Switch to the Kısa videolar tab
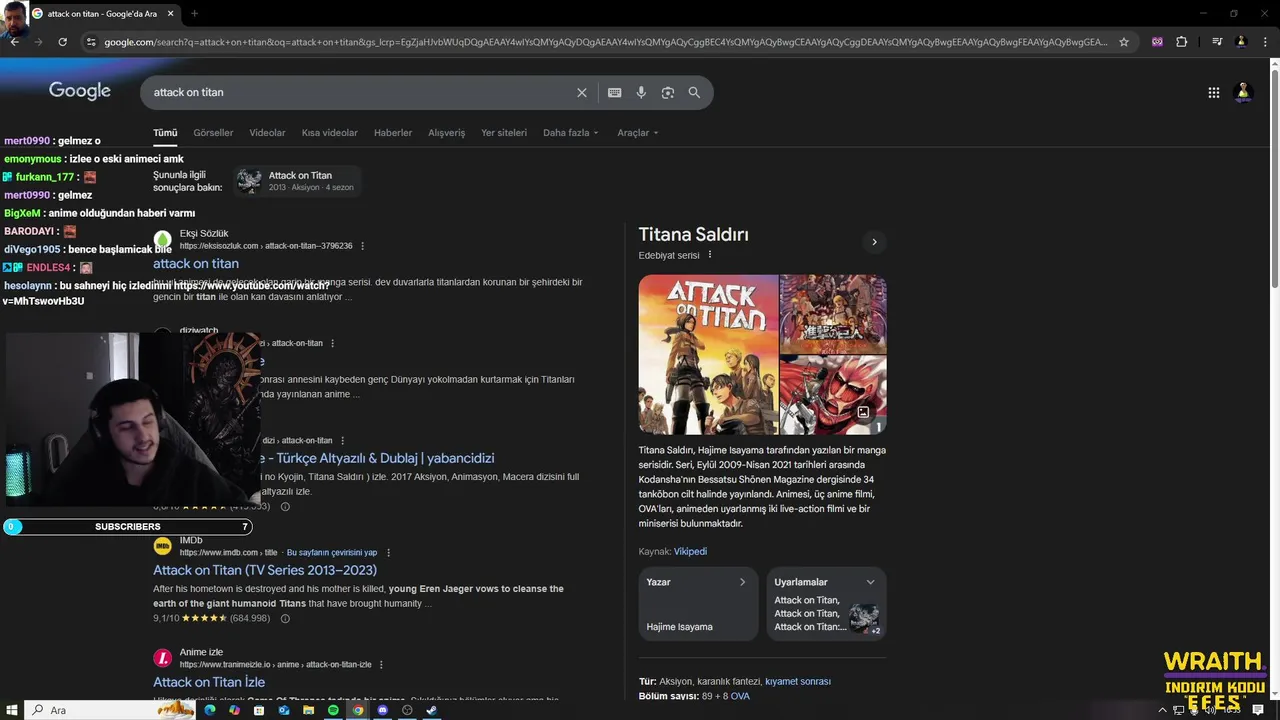This screenshot has height=720, width=1280. click(330, 133)
